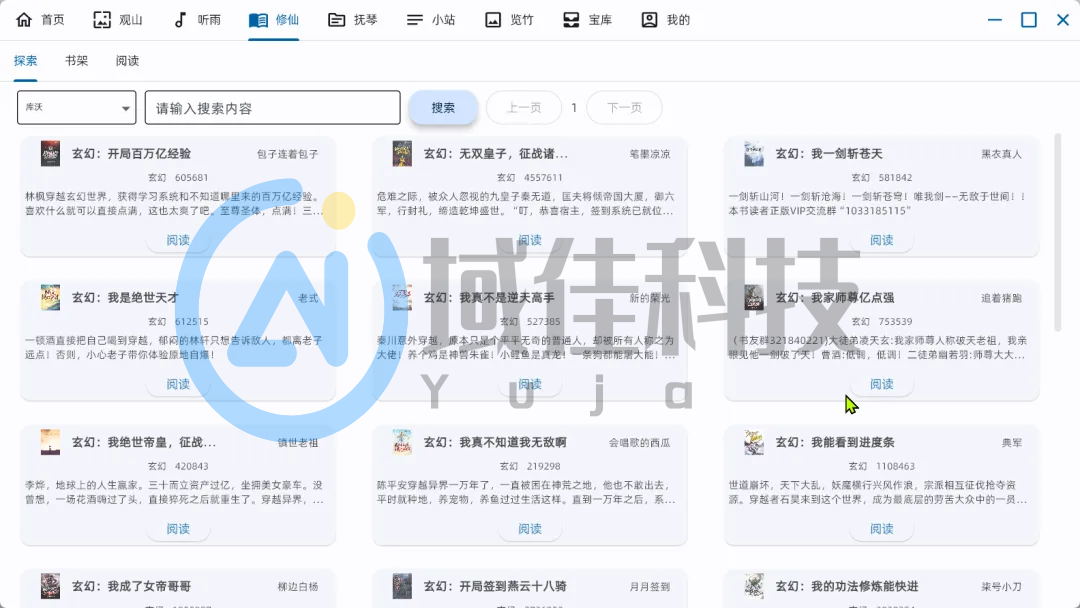Click 阅读 under 玄幻：我是绝世天才
1080x608 pixels.
pos(178,384)
